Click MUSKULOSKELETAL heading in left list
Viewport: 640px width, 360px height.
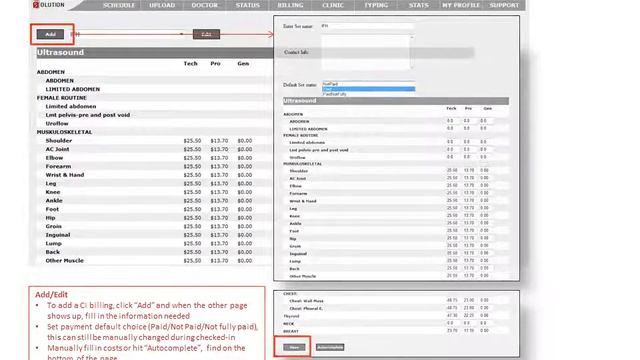[x=64, y=132]
